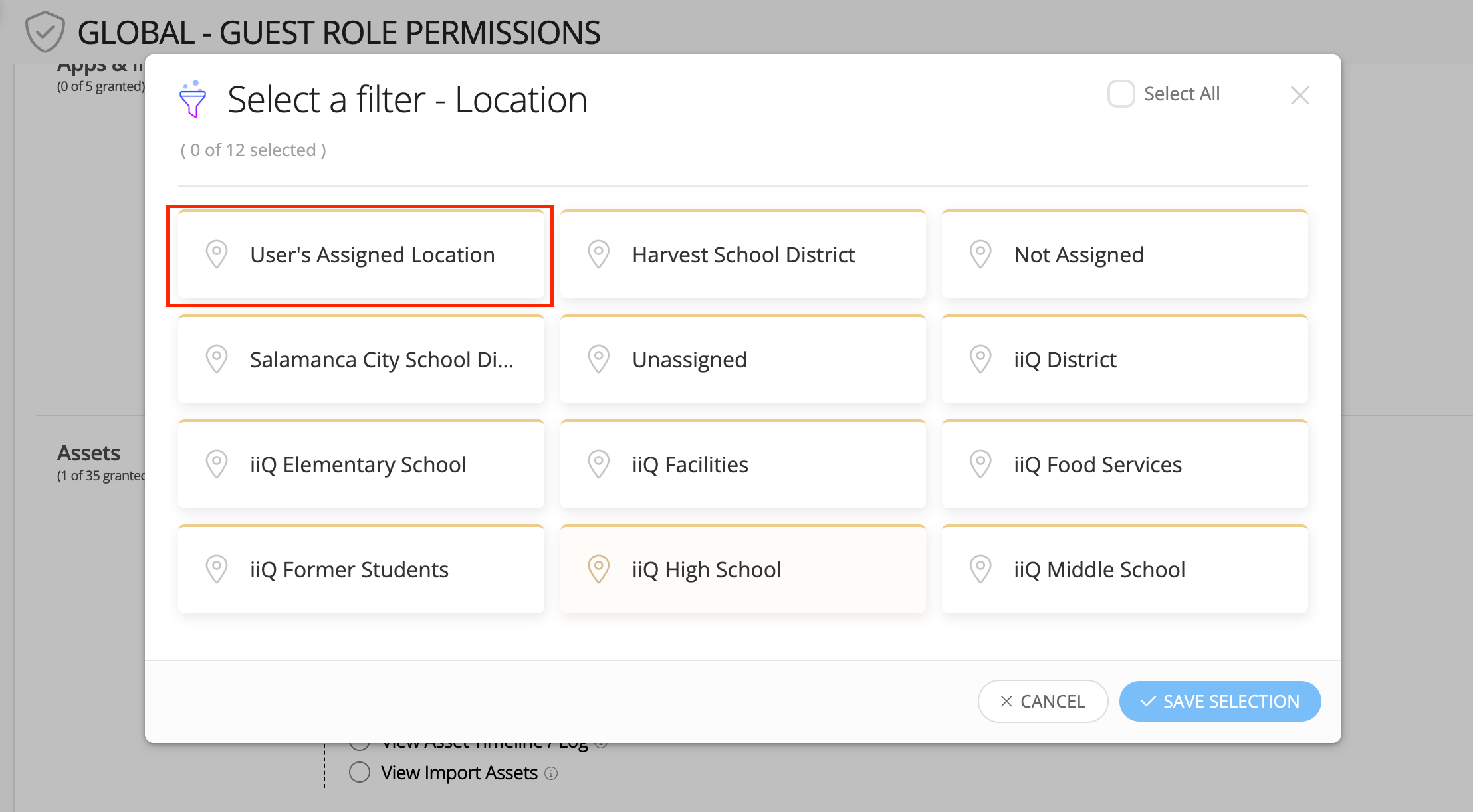Select the View Import Assets radio button
The height and width of the screenshot is (812, 1473).
point(360,772)
